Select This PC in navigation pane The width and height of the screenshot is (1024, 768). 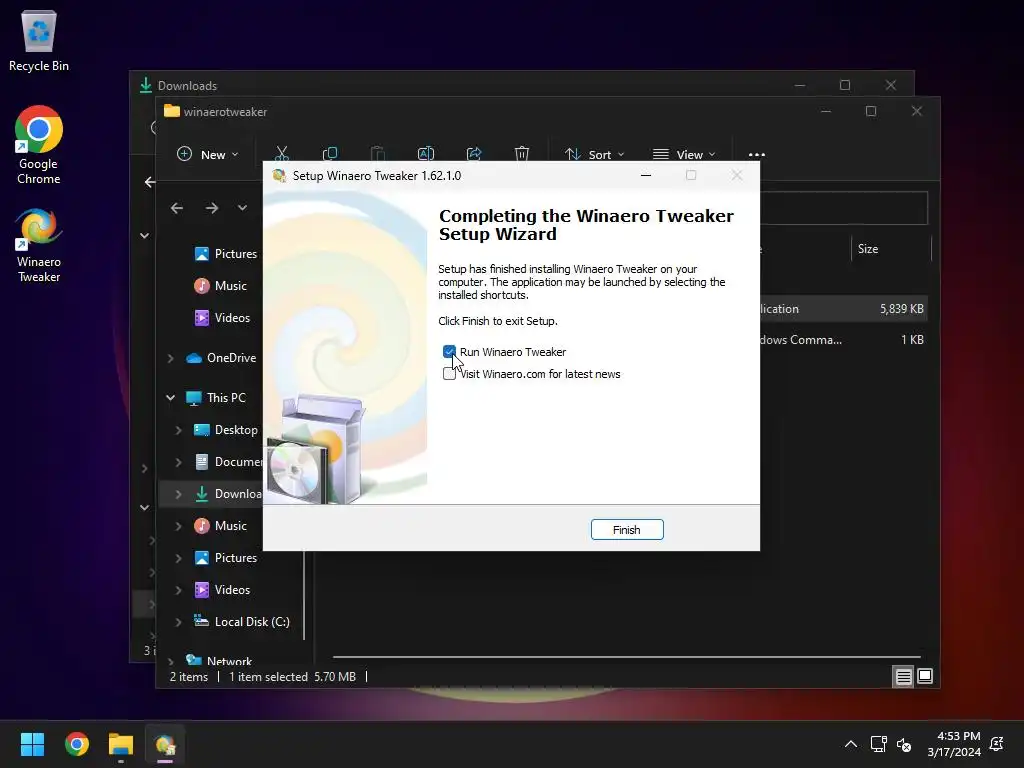(216, 398)
